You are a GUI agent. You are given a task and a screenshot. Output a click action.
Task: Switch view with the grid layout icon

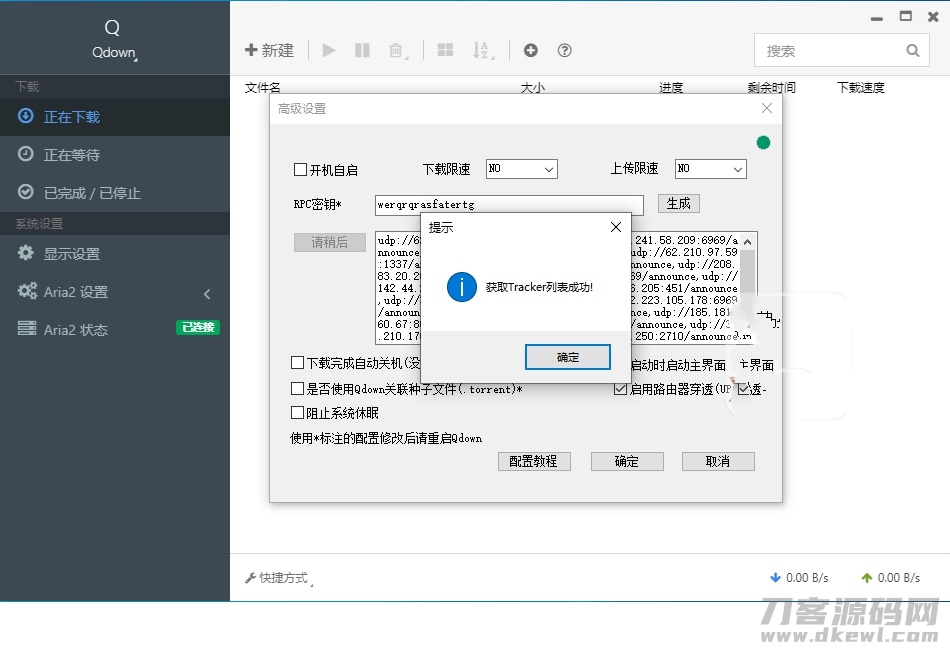(x=445, y=50)
